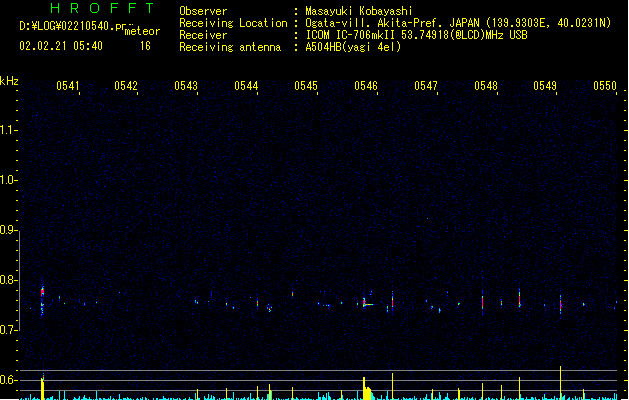This screenshot has width=629, height=400.
Task: Click the 0.9 kHz axis label
Action: point(7,230)
